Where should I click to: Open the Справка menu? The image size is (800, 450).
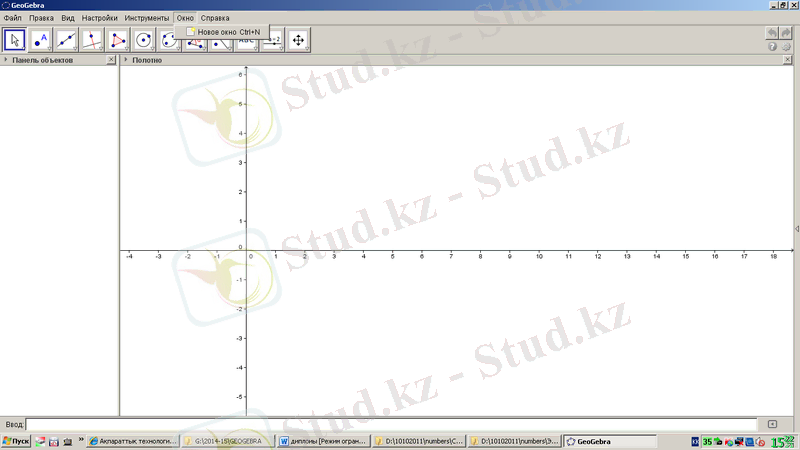click(215, 18)
